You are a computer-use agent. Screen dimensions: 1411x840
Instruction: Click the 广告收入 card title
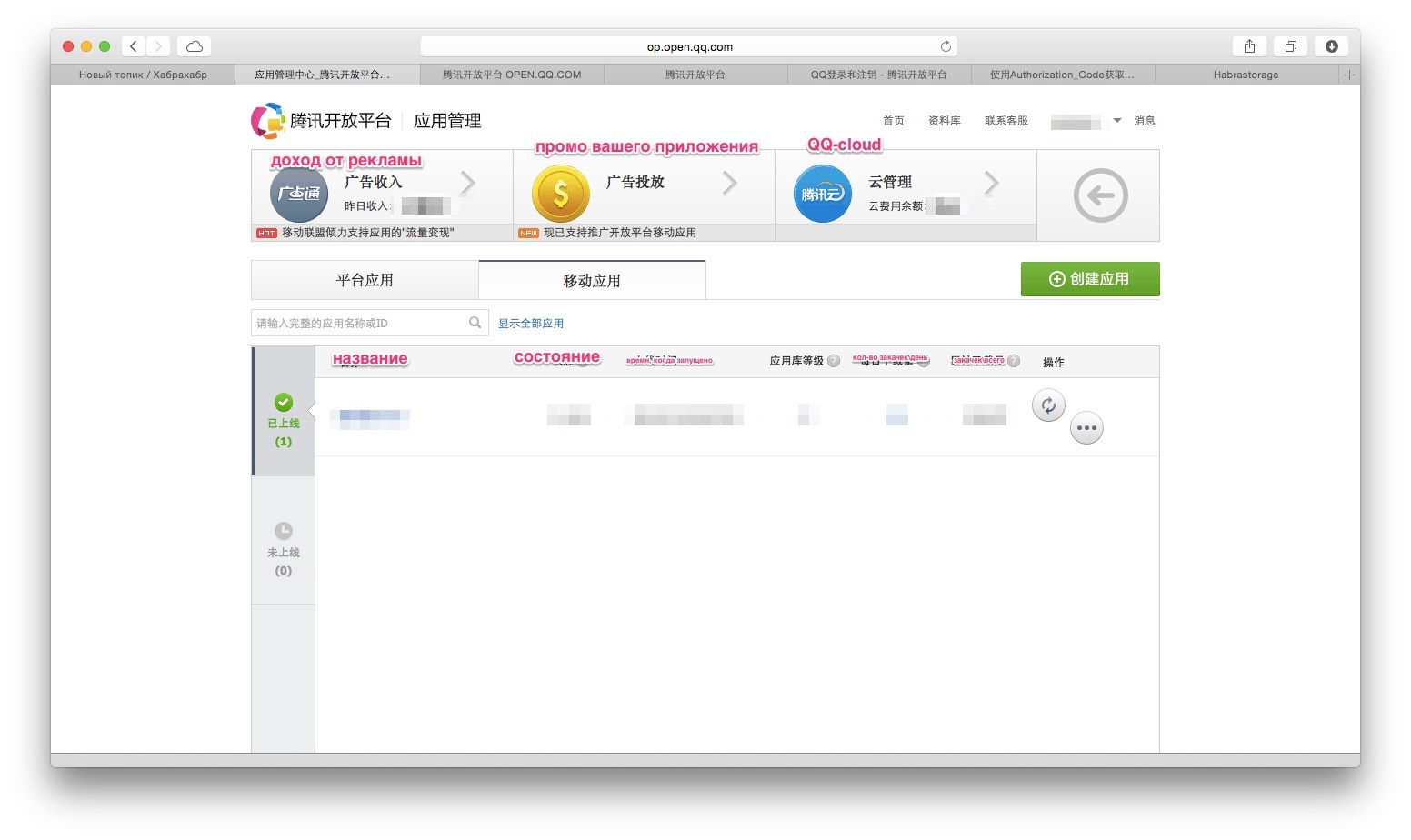(x=373, y=182)
